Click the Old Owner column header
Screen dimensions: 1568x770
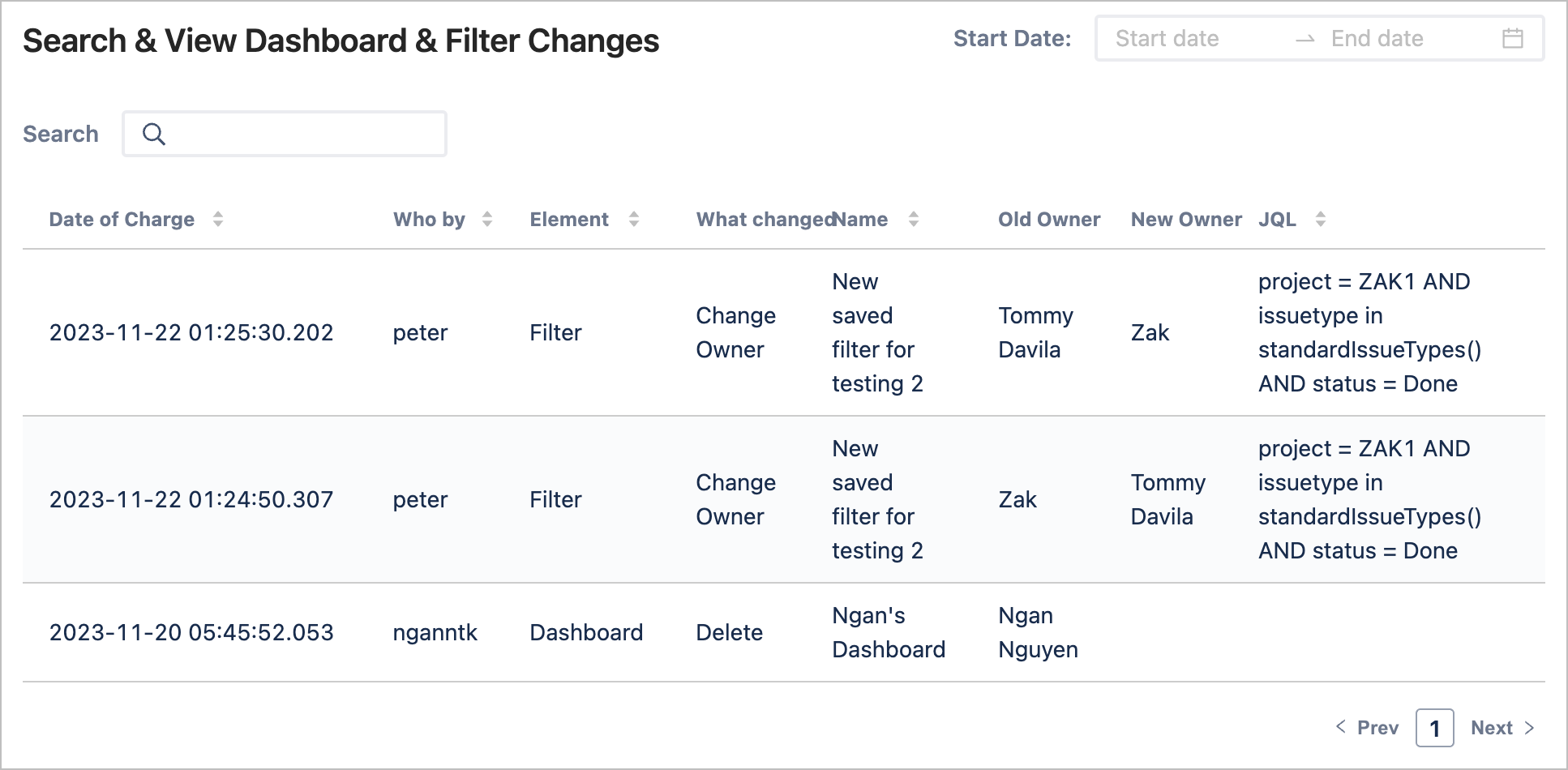point(1049,220)
